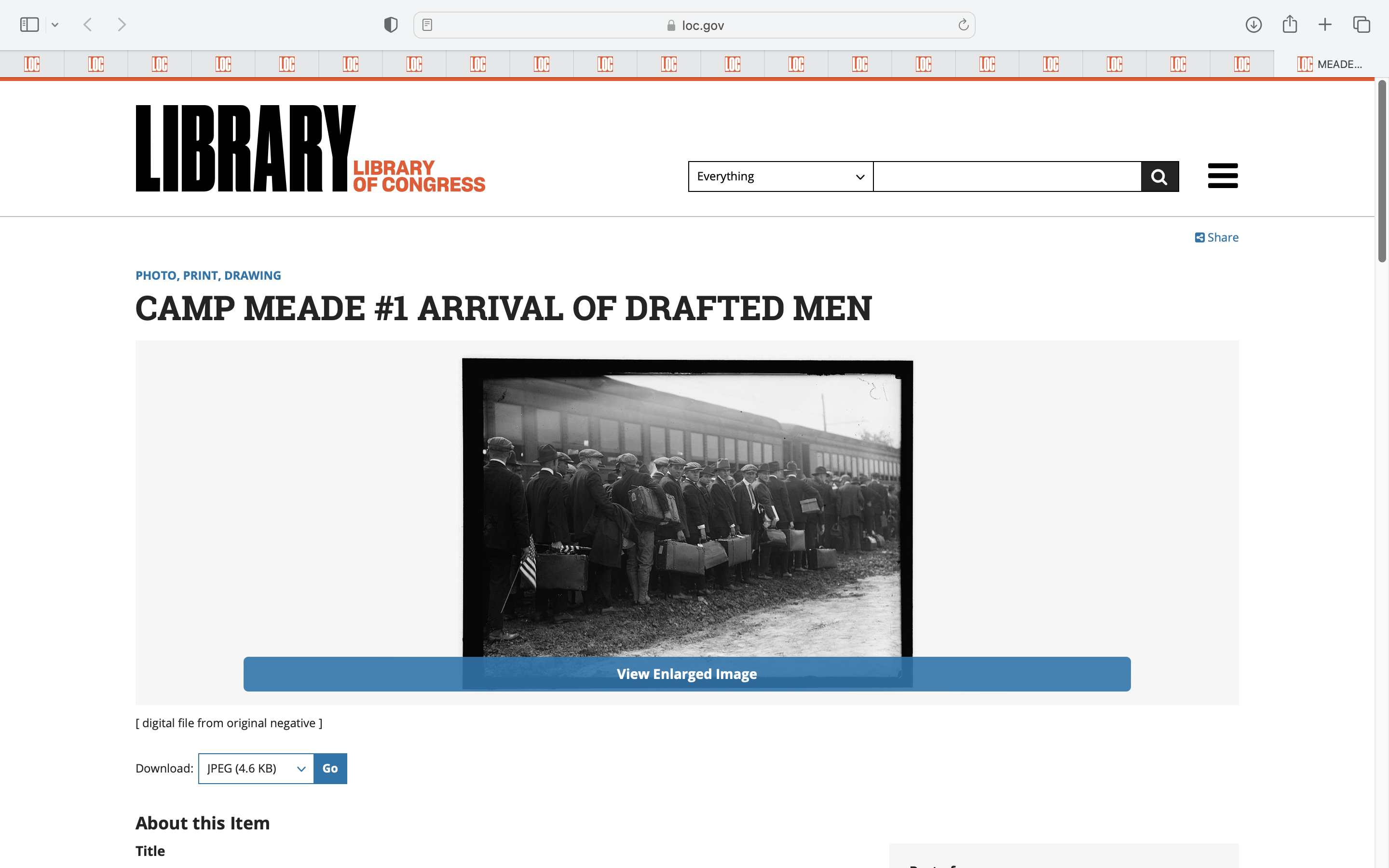Open the Safari downloads icon

(x=1253, y=25)
